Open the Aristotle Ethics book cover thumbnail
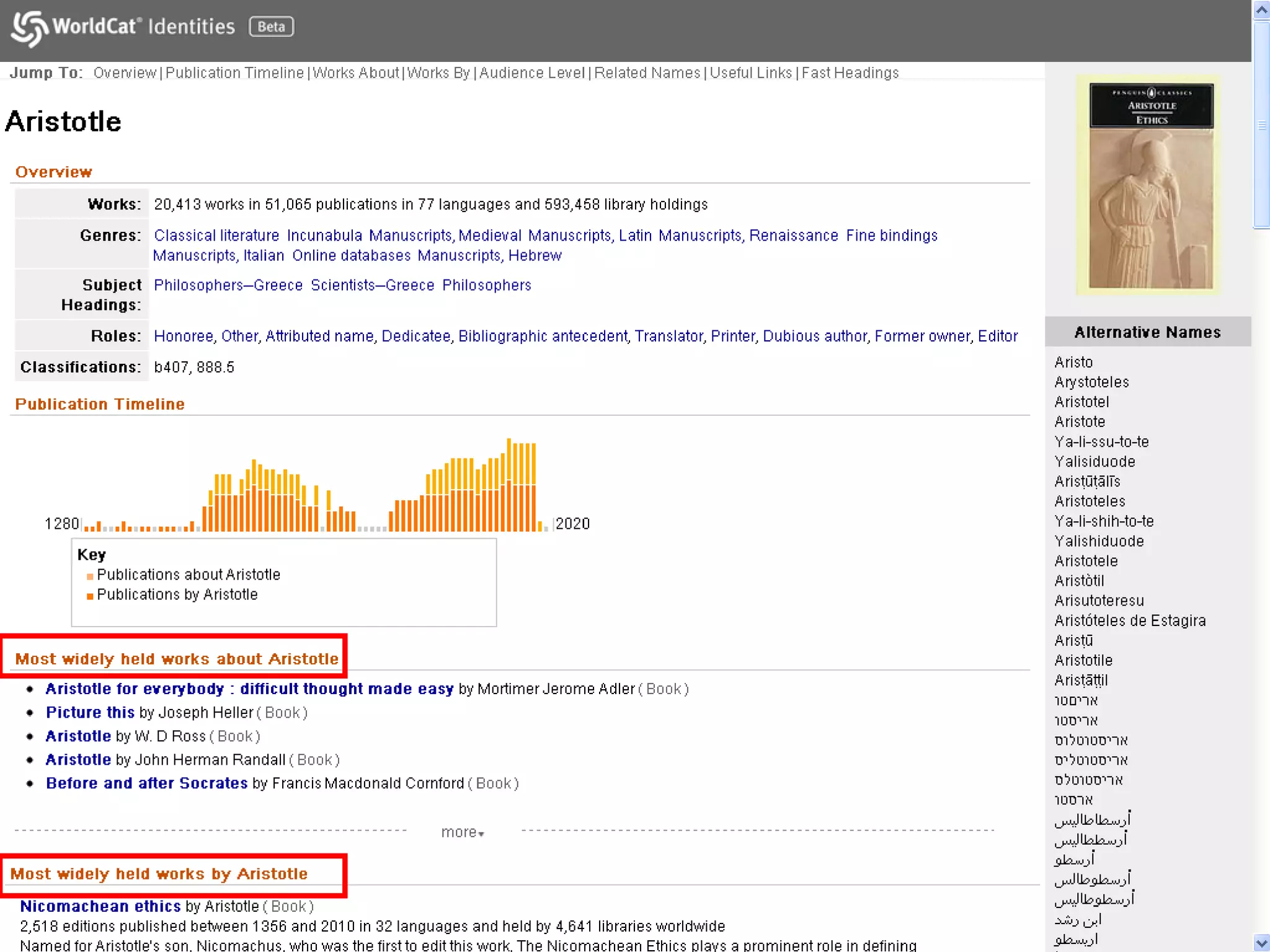1270x952 pixels. pos(1150,186)
